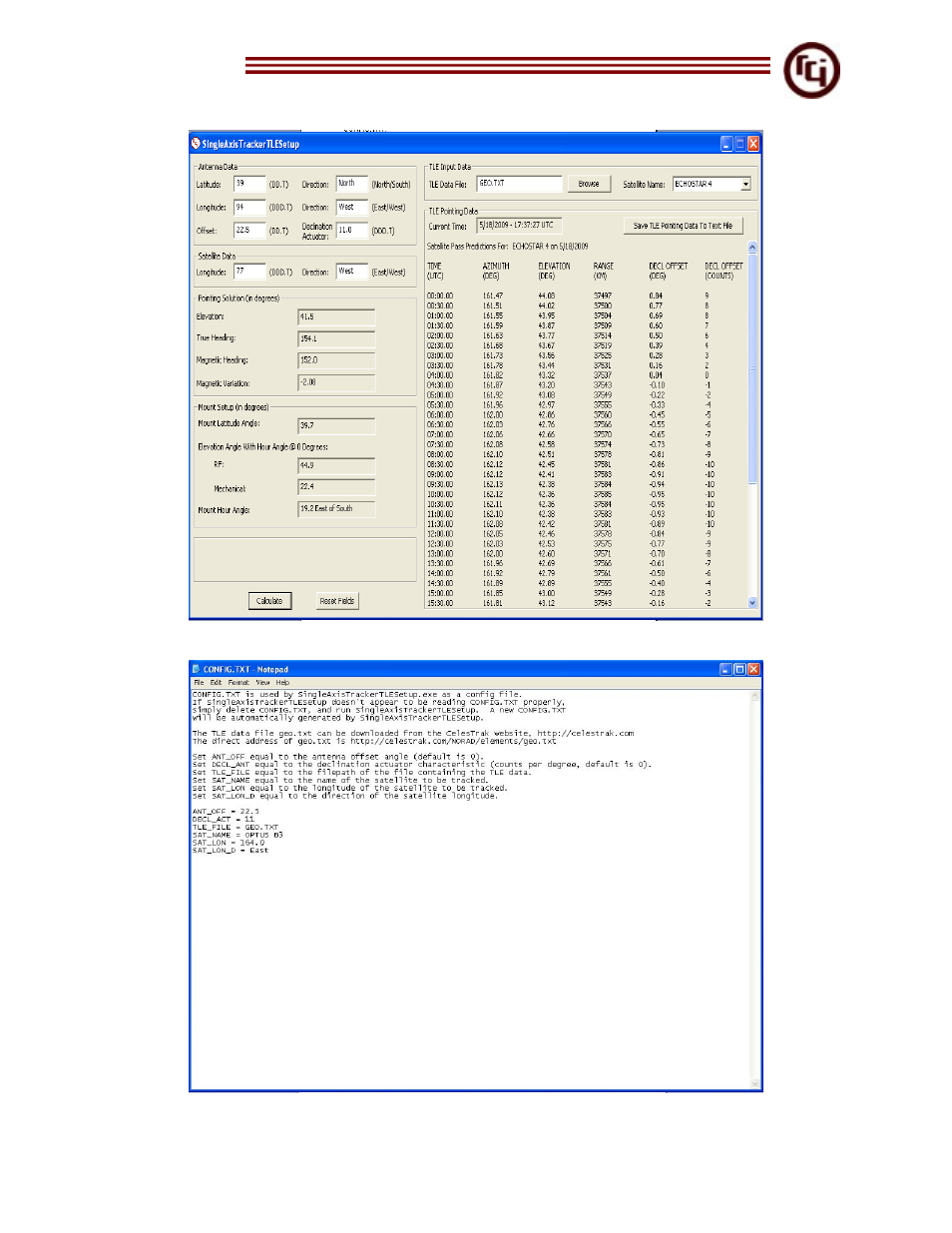
Task: Click the RANGE (KM) column header
Action: tap(604, 271)
